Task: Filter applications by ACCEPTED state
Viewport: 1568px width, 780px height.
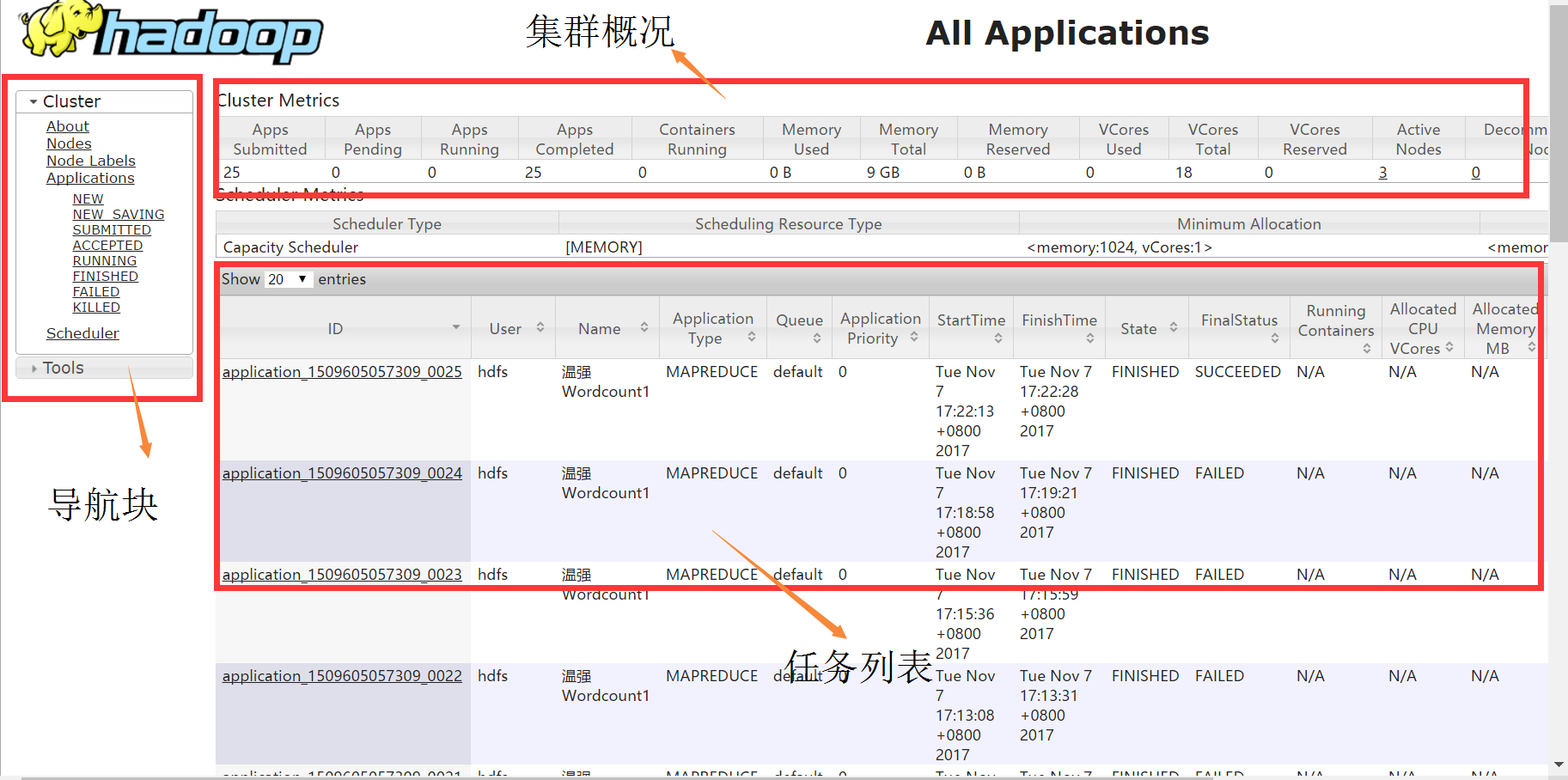Action: (107, 245)
